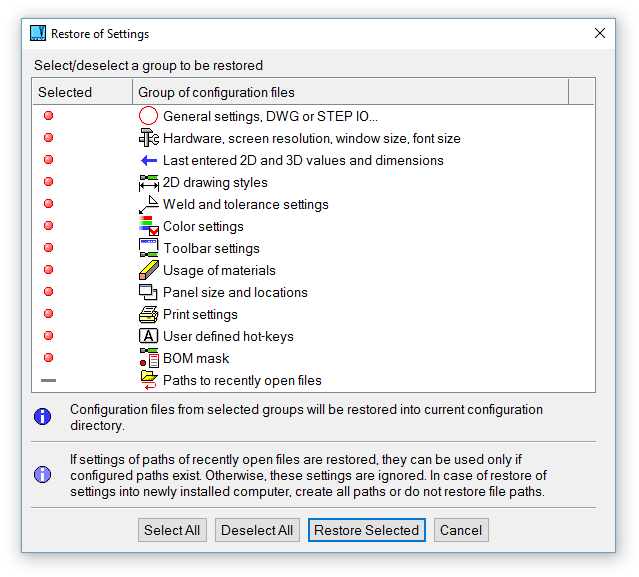The height and width of the screenshot is (577, 639).
Task: Toggle red dot for User defined hot-keys
Action: [x=49, y=336]
